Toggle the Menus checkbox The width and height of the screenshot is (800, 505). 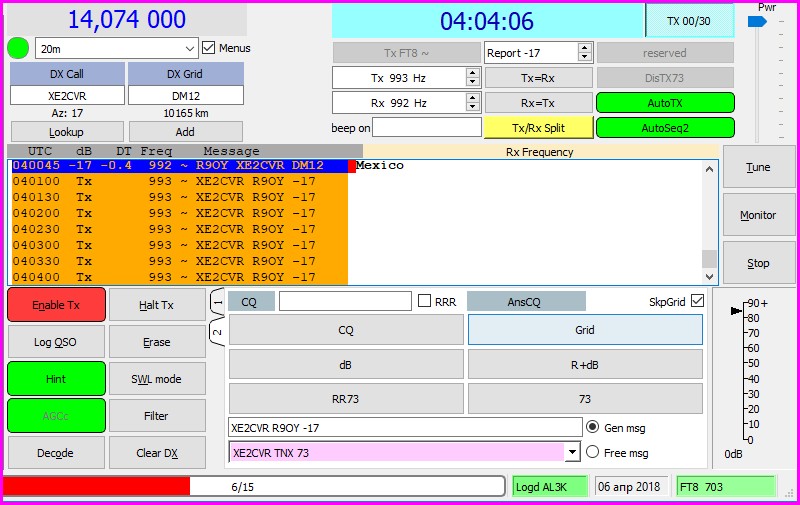(209, 48)
